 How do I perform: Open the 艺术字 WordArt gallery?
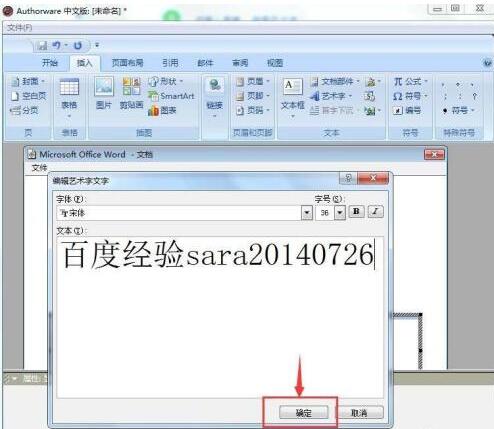coord(331,96)
